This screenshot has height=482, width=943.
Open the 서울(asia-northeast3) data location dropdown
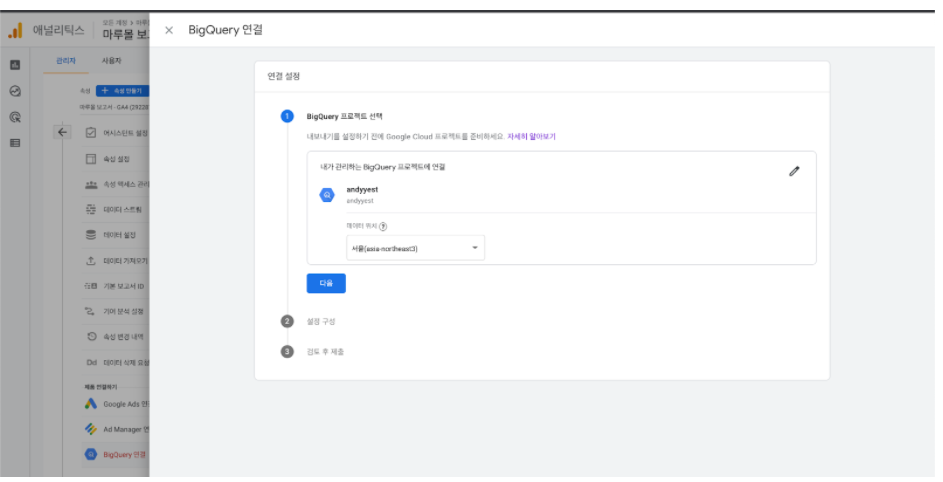pyautogui.click(x=415, y=248)
